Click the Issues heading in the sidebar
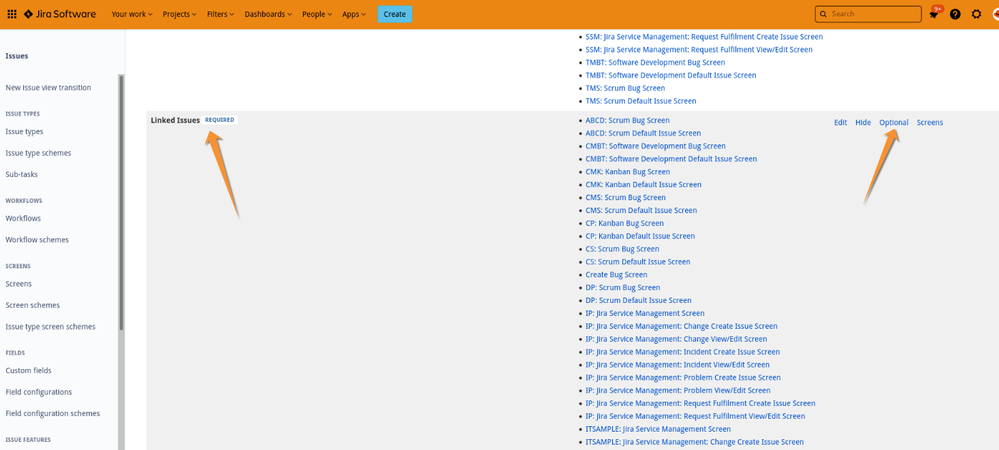 click(x=17, y=56)
